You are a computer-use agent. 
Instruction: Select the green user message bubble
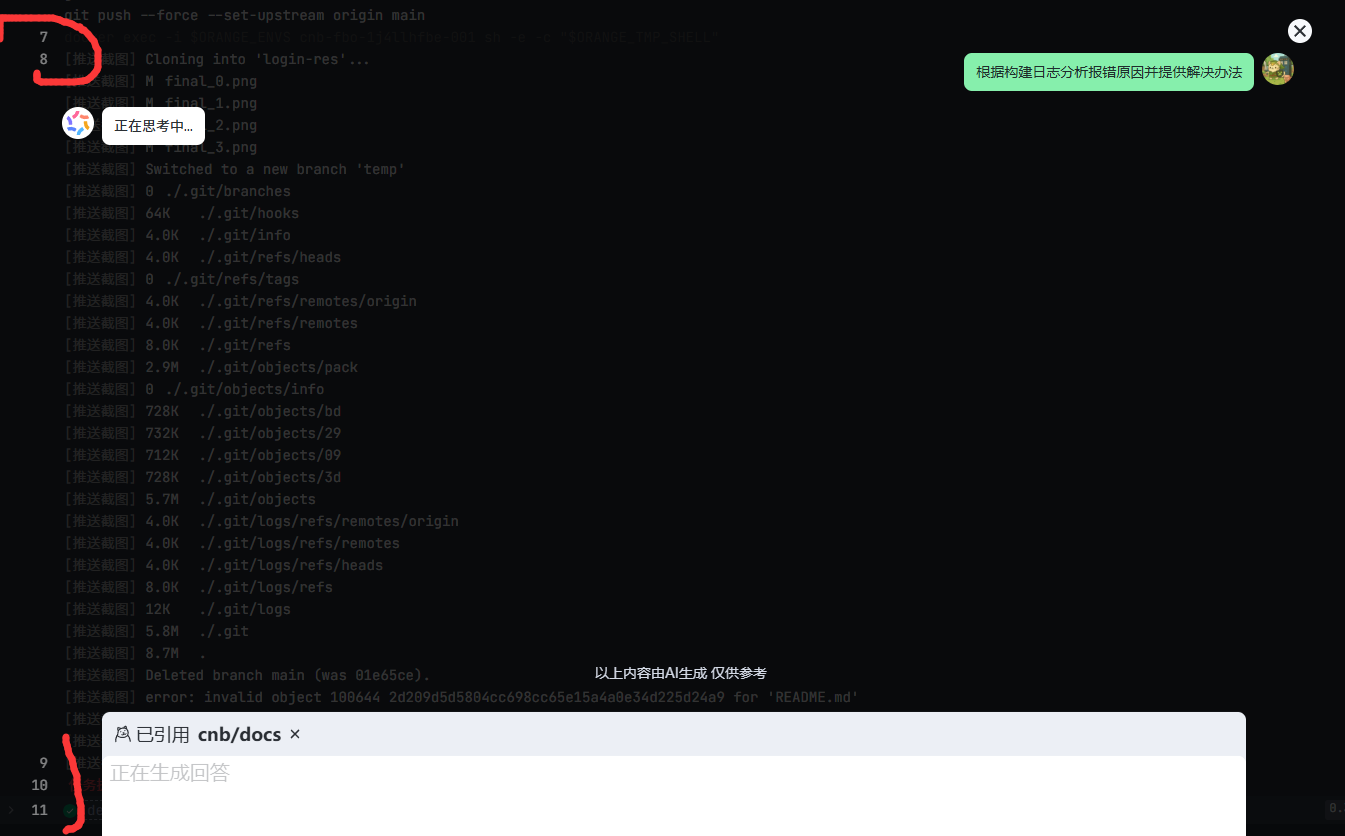pos(1108,72)
